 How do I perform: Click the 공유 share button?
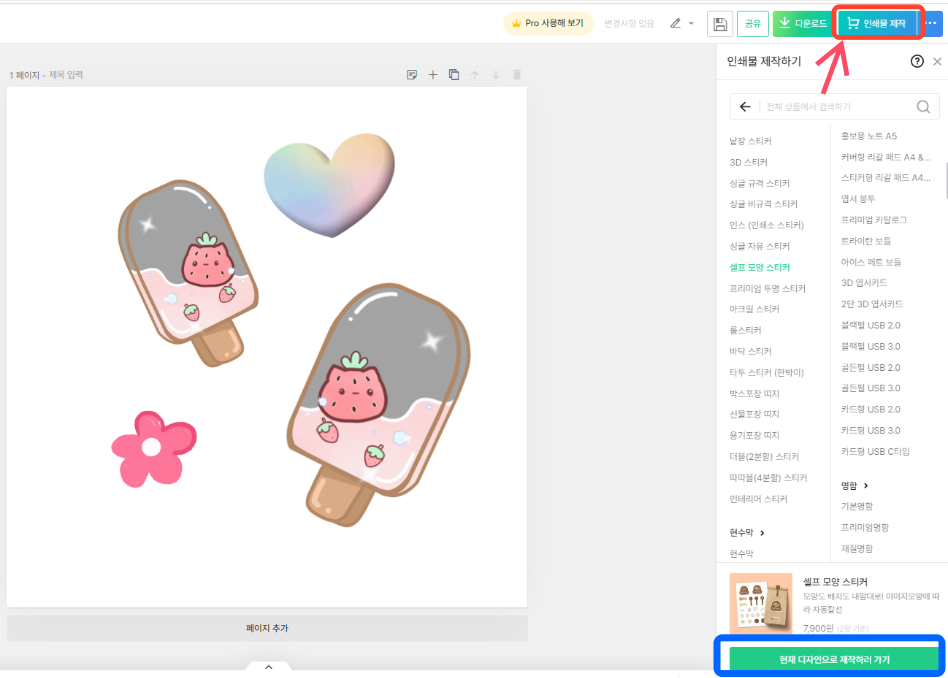pos(753,24)
